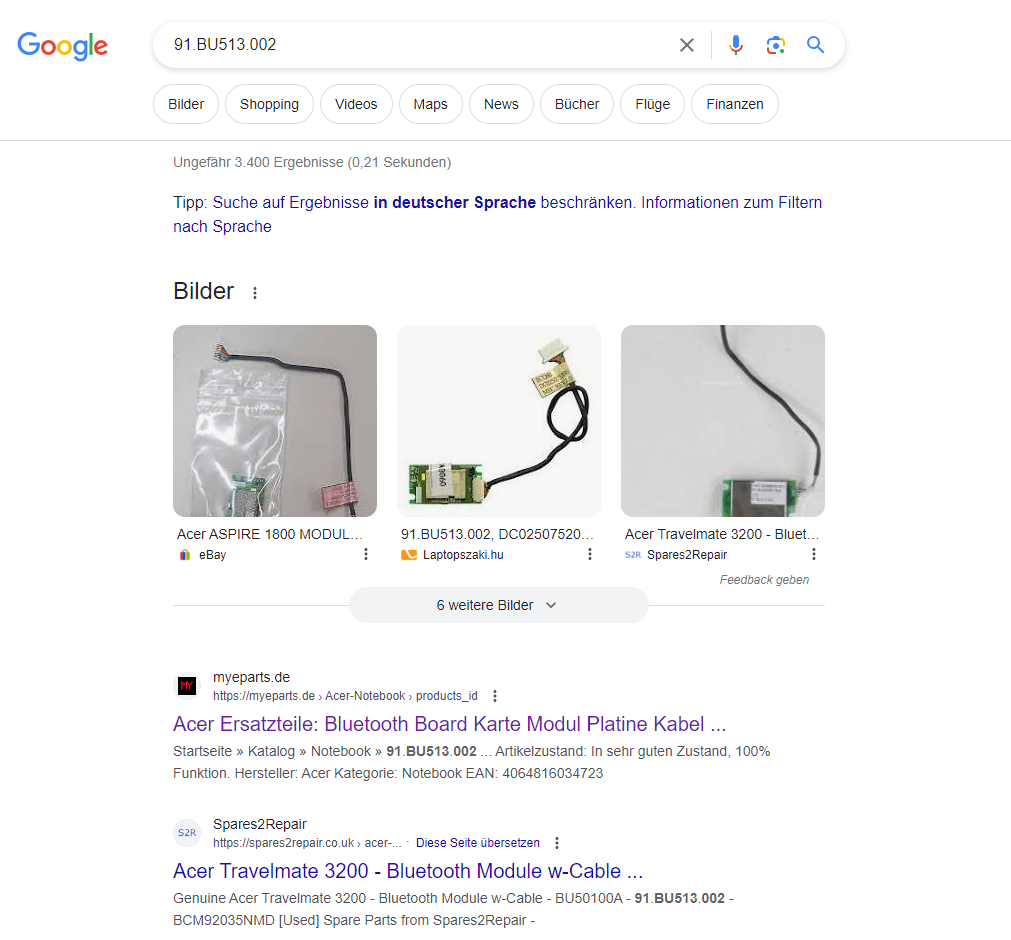Screen dimensions: 1011x940
Task: Expand 6 weitere Bilder
Action: pyautogui.click(x=498, y=605)
